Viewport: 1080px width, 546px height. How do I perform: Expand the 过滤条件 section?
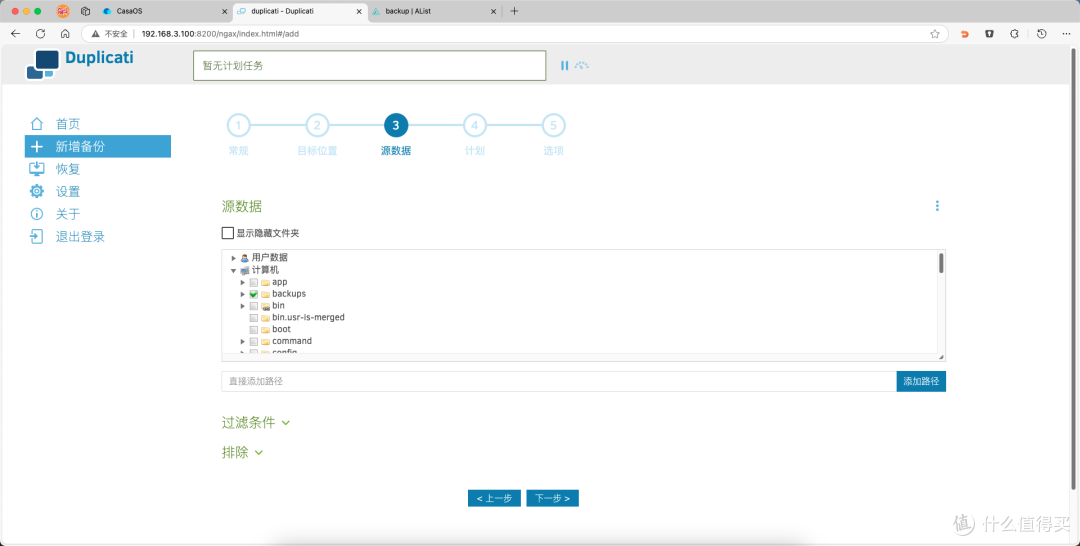tap(256, 423)
